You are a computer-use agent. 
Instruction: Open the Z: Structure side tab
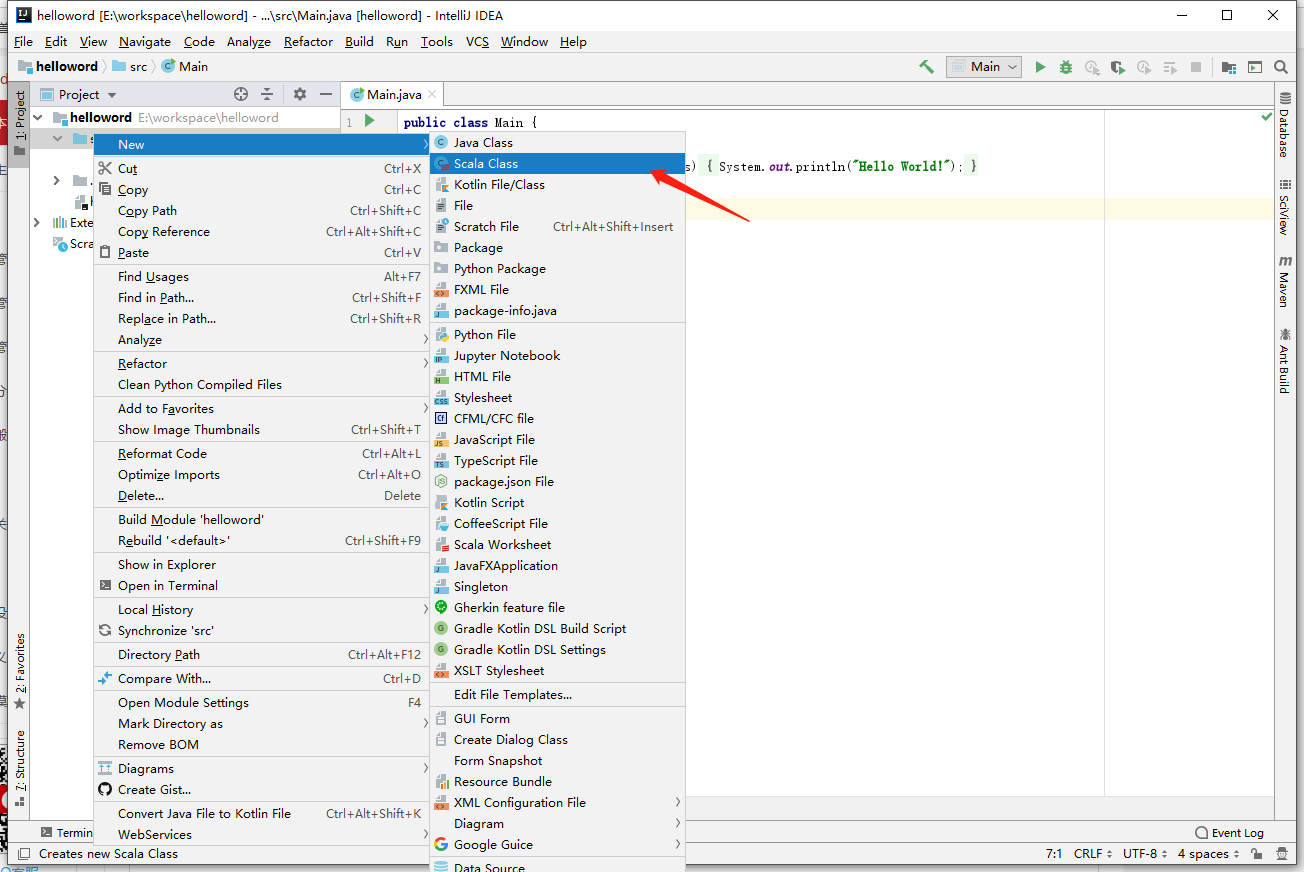19,768
